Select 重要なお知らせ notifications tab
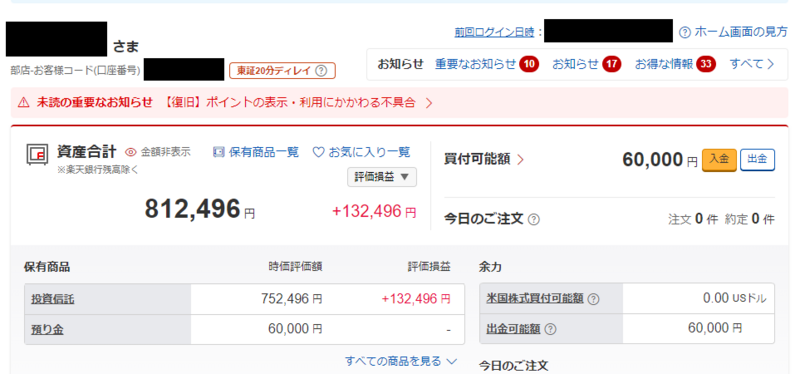 (487, 64)
